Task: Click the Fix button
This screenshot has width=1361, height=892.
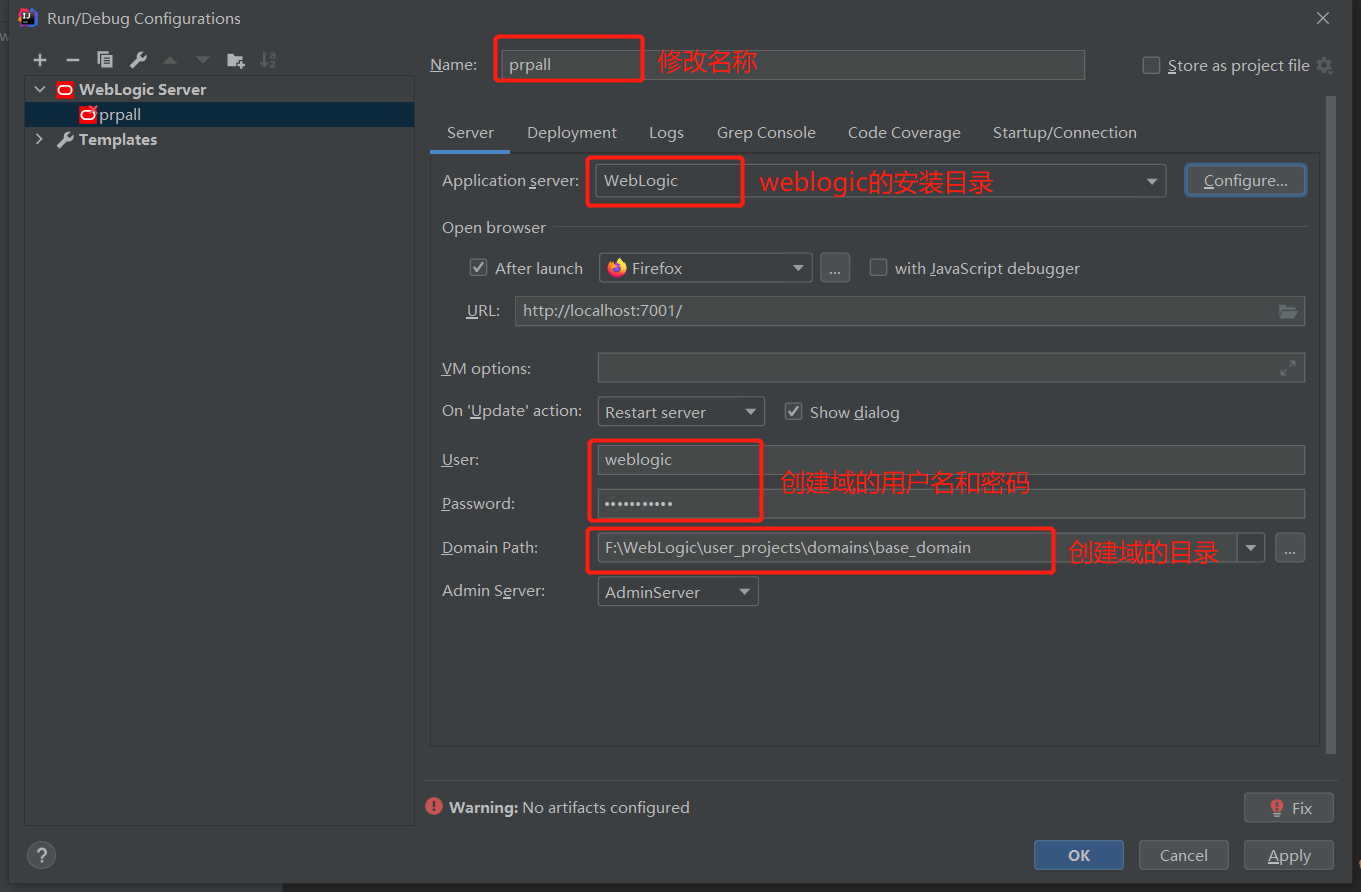Action: (1289, 808)
